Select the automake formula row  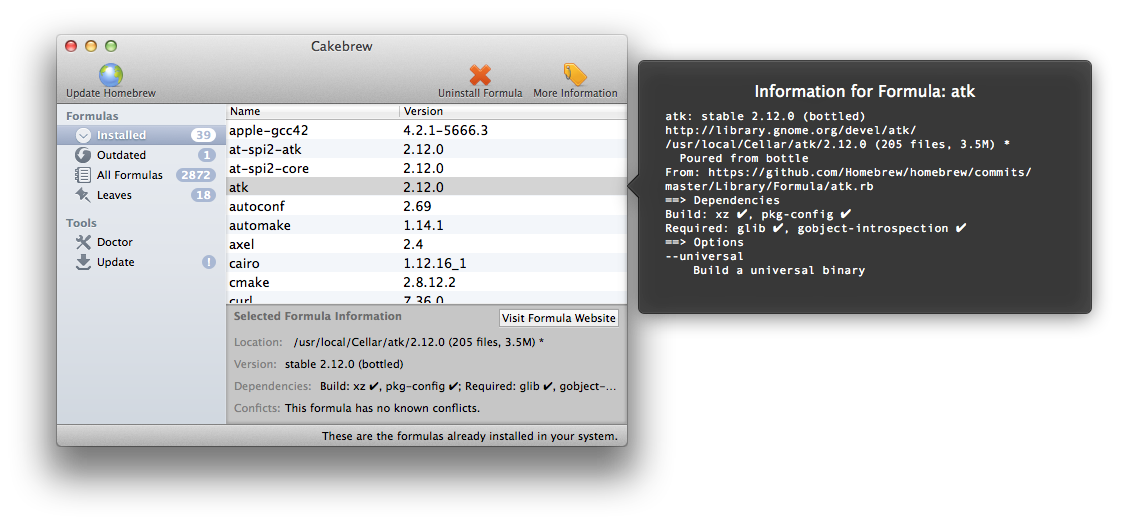pos(426,225)
